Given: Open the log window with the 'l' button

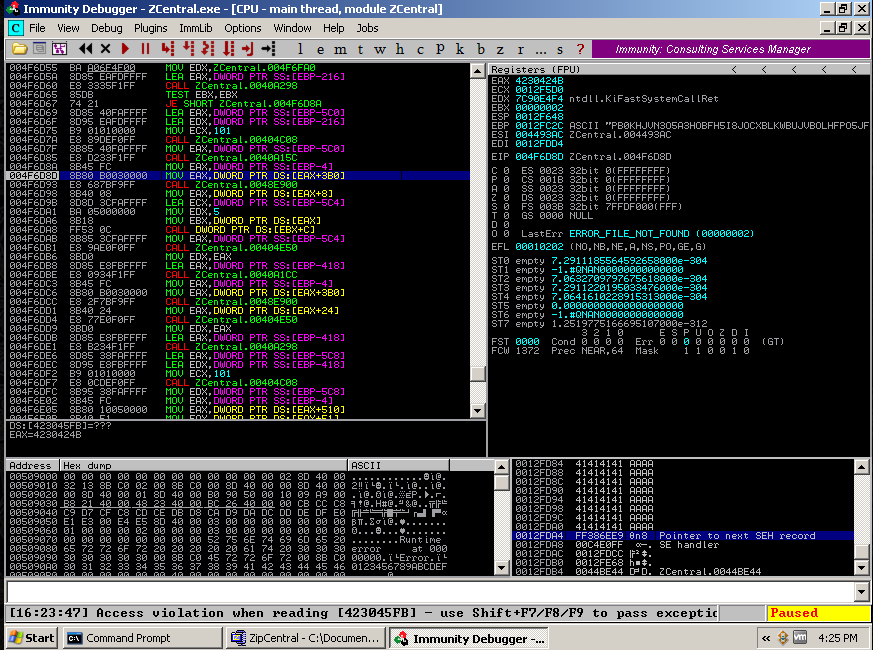Looking at the screenshot, I should pos(301,48).
